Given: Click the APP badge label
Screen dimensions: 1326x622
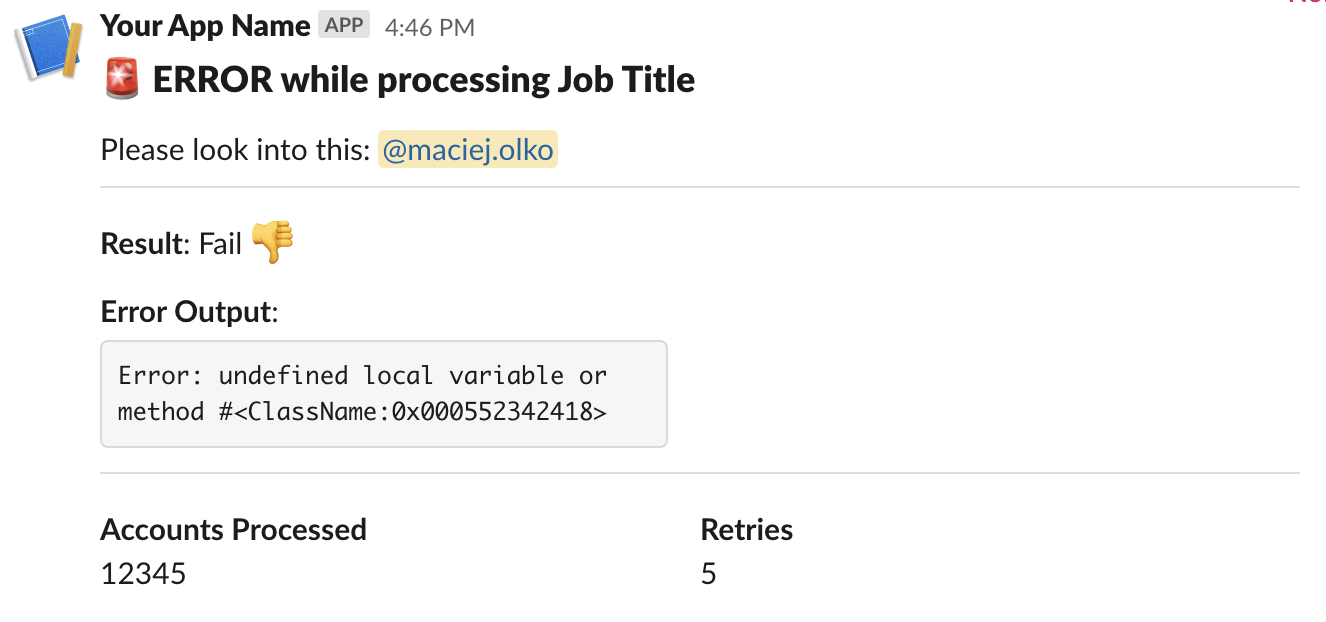Looking at the screenshot, I should (x=344, y=26).
